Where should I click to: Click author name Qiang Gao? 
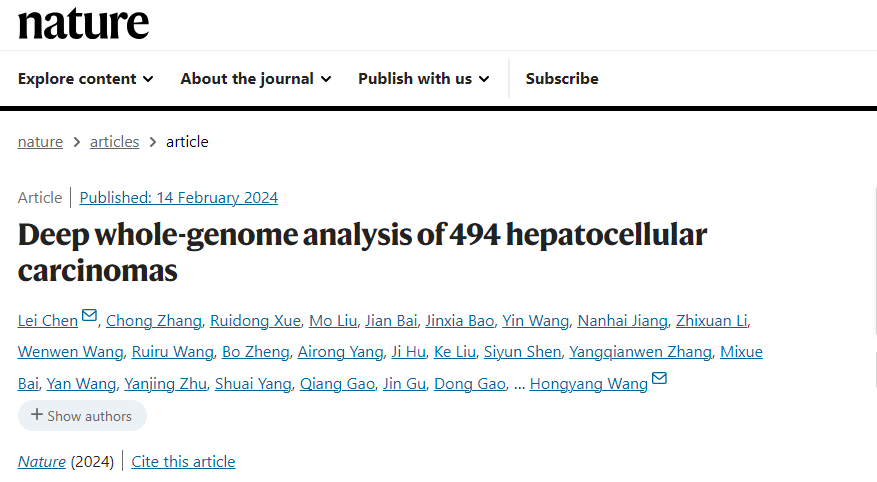pyautogui.click(x=338, y=384)
